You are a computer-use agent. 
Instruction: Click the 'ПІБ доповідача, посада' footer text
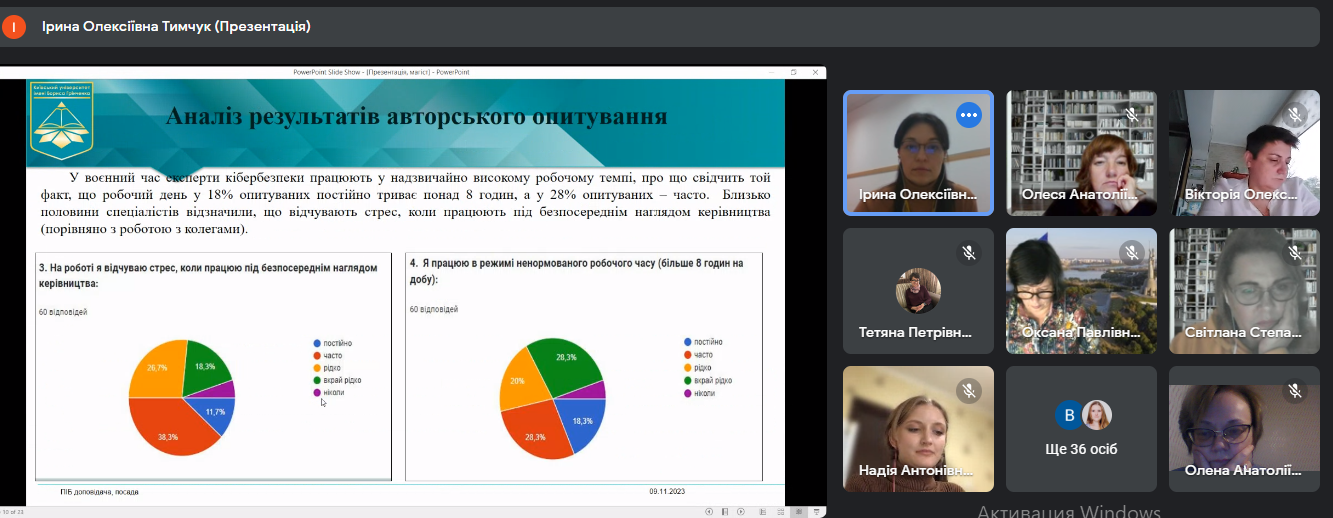tap(99, 492)
